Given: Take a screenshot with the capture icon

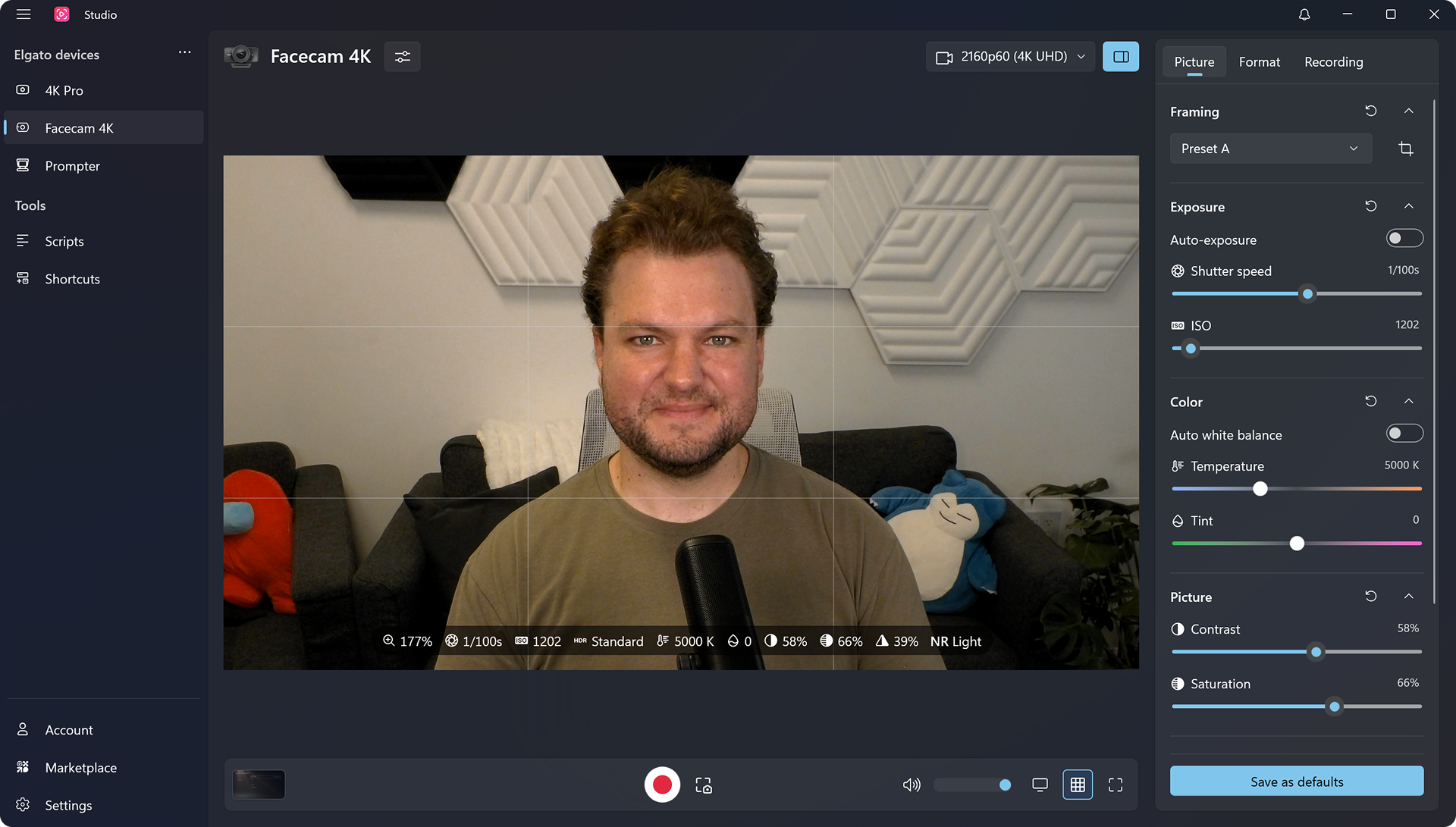Looking at the screenshot, I should (x=704, y=785).
